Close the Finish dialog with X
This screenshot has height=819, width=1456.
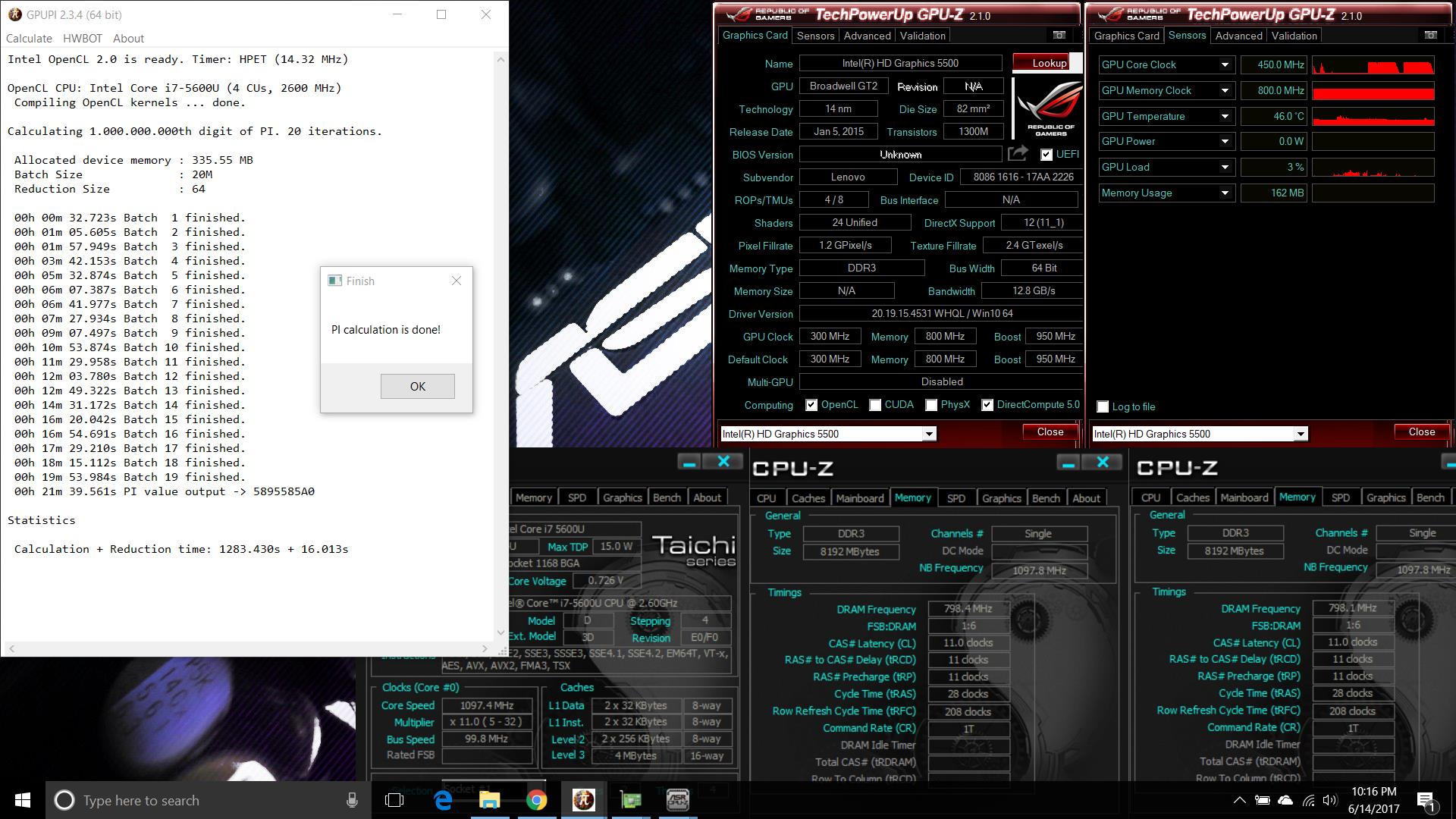[457, 281]
